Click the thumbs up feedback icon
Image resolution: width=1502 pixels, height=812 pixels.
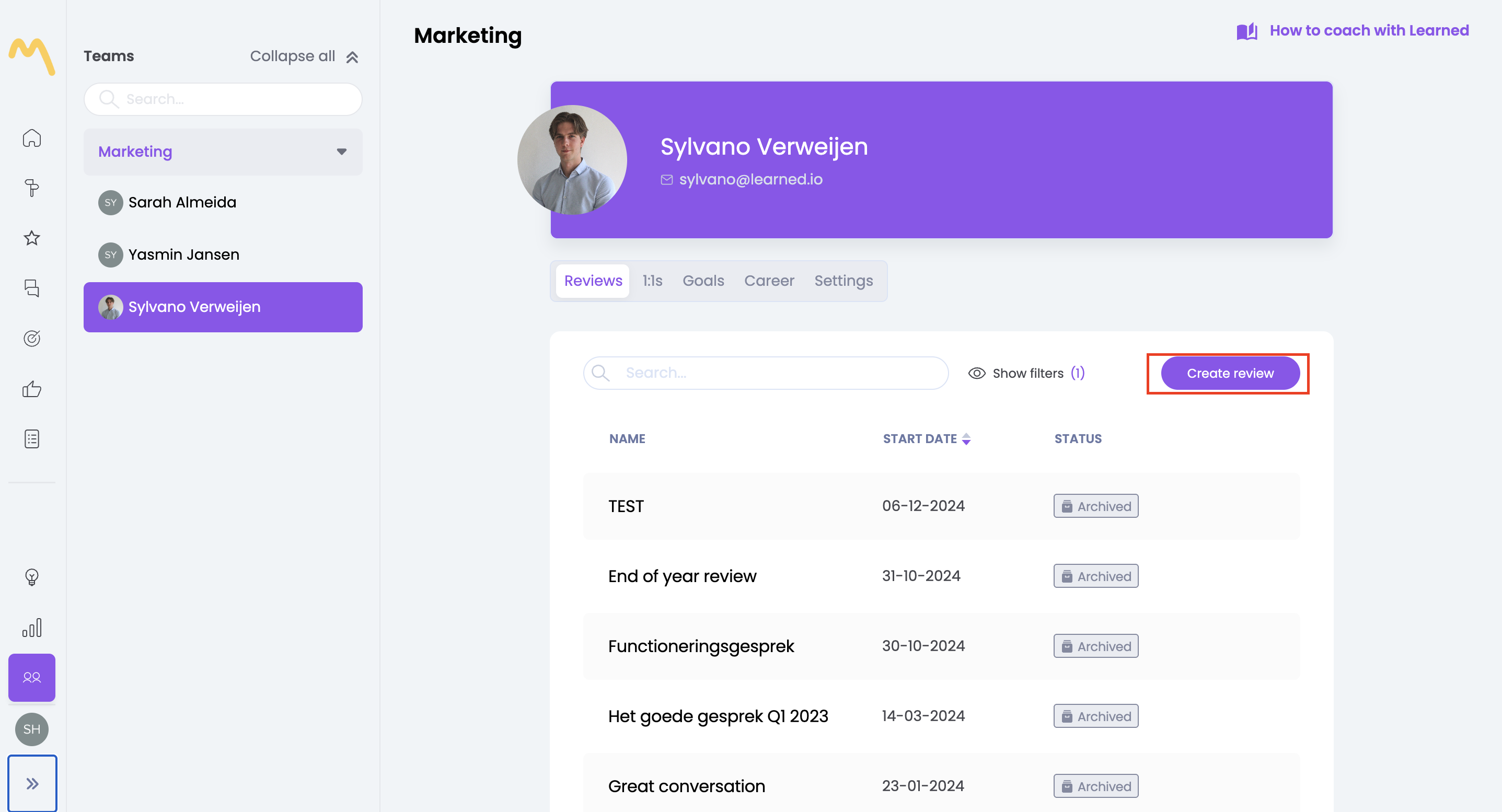pos(31,389)
